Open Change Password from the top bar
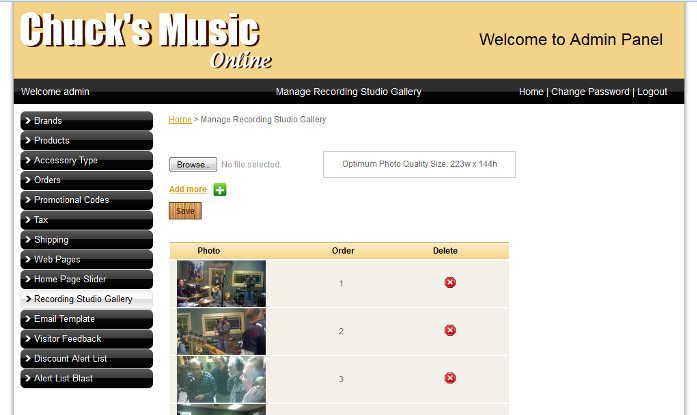This screenshot has height=415, width=697. pyautogui.click(x=590, y=92)
